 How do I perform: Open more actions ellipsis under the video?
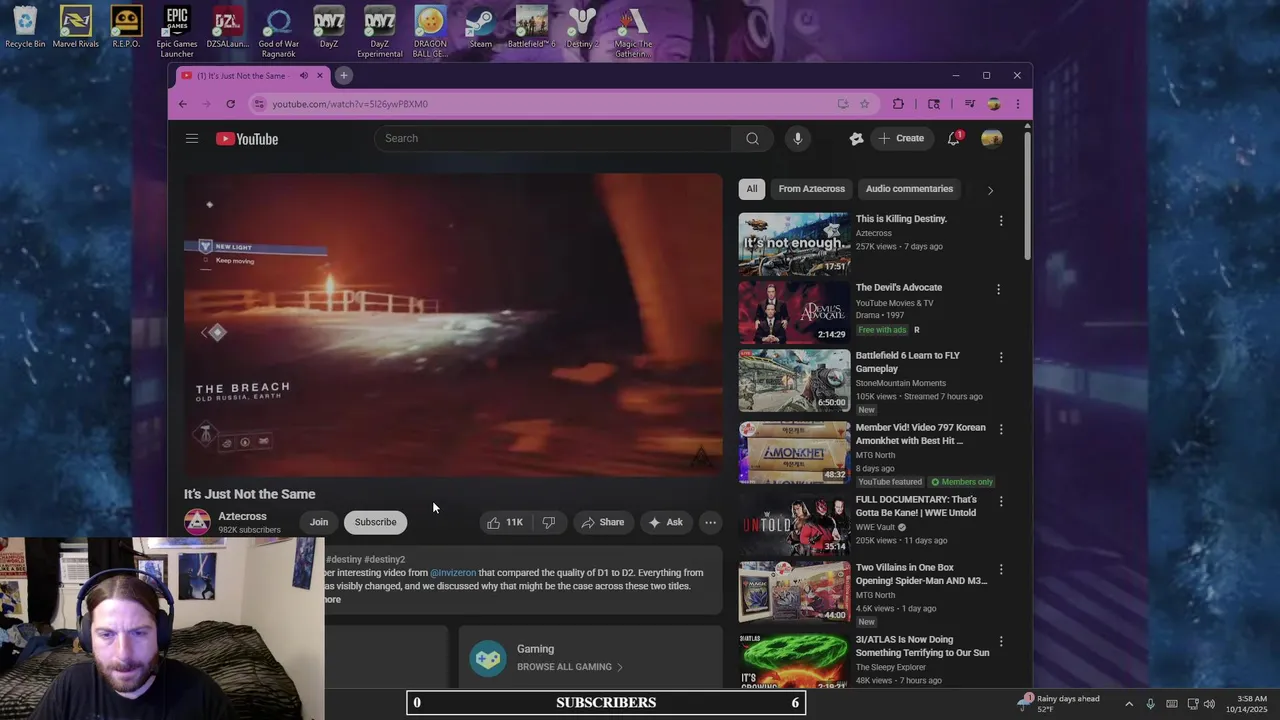click(x=710, y=522)
